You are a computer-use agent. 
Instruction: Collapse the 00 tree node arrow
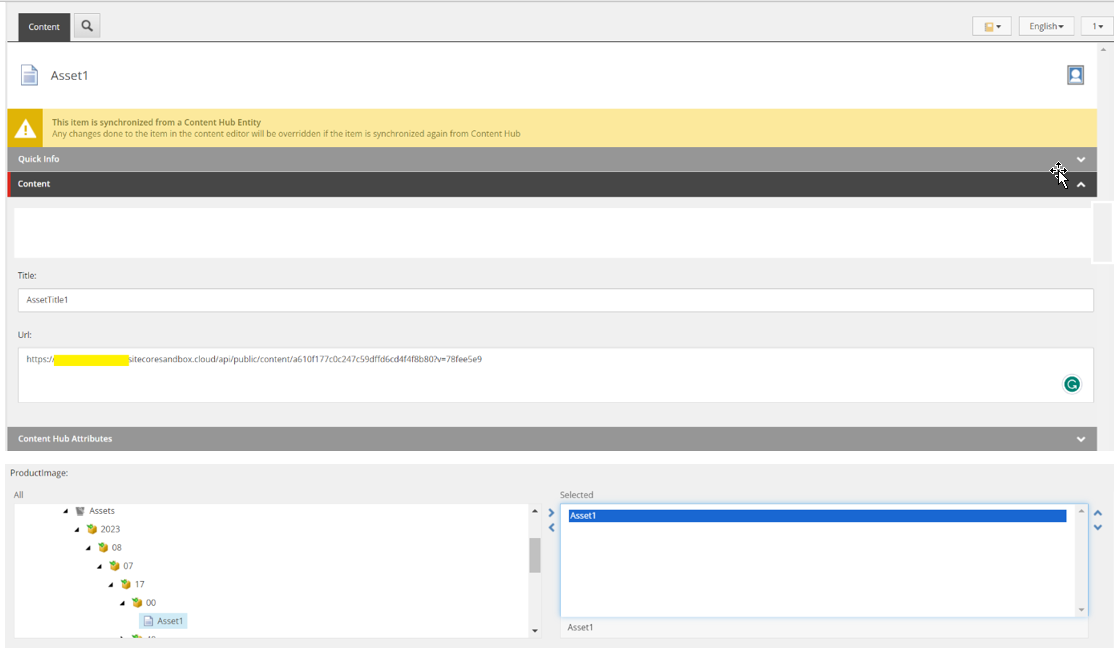point(123,603)
